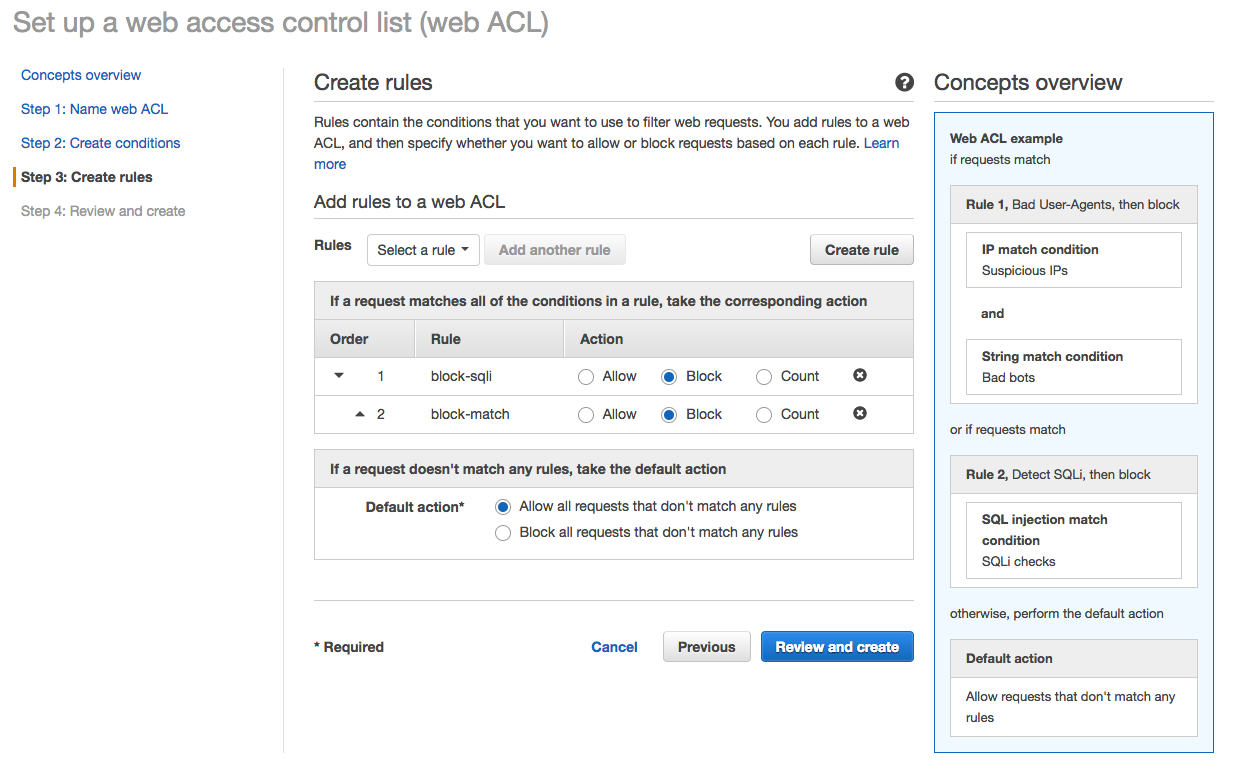
Task: Open the help tooltip for Create rules
Action: click(x=905, y=83)
